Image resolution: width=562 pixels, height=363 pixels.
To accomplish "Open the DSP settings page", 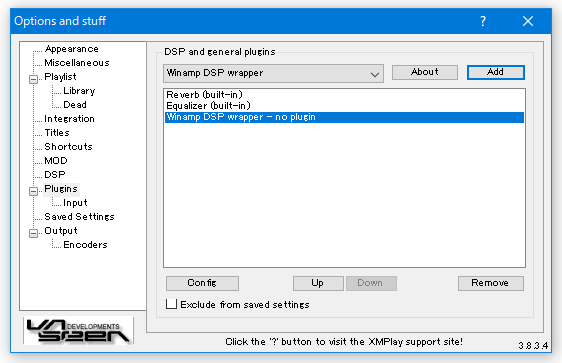I will (x=55, y=175).
